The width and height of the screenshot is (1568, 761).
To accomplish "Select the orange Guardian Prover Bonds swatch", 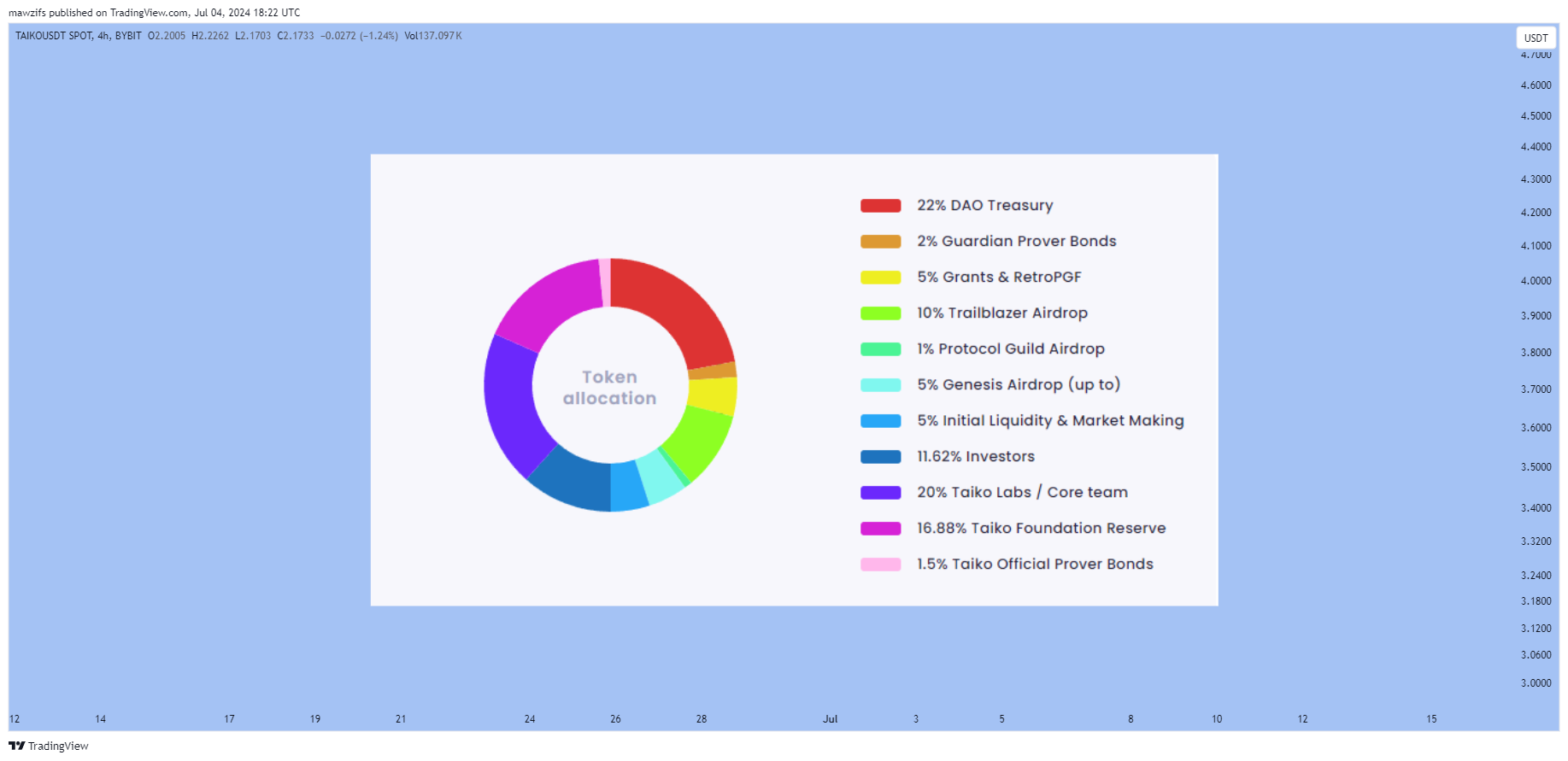I will [880, 242].
